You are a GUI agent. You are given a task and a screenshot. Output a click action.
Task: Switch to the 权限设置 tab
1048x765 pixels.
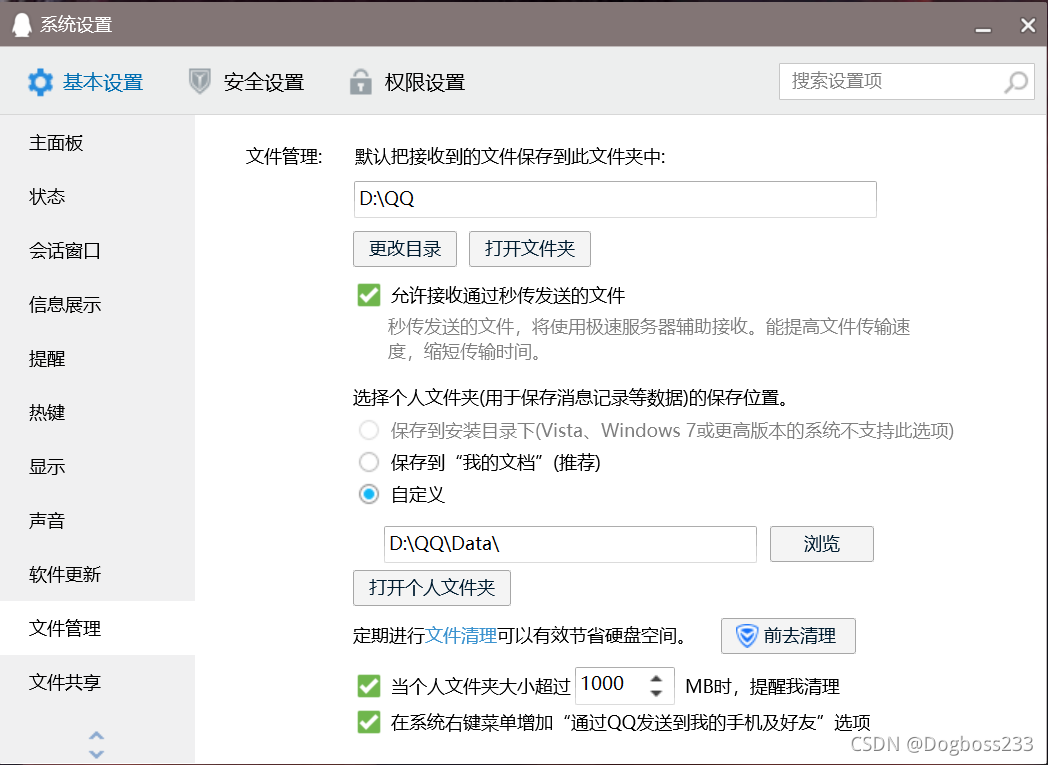click(408, 82)
